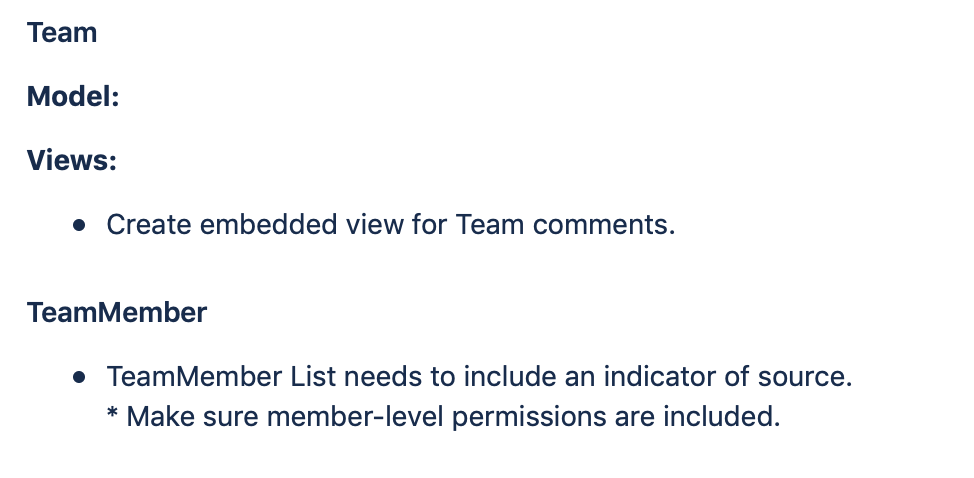
Task: Click the bold TeamMember heading
Action: (117, 312)
